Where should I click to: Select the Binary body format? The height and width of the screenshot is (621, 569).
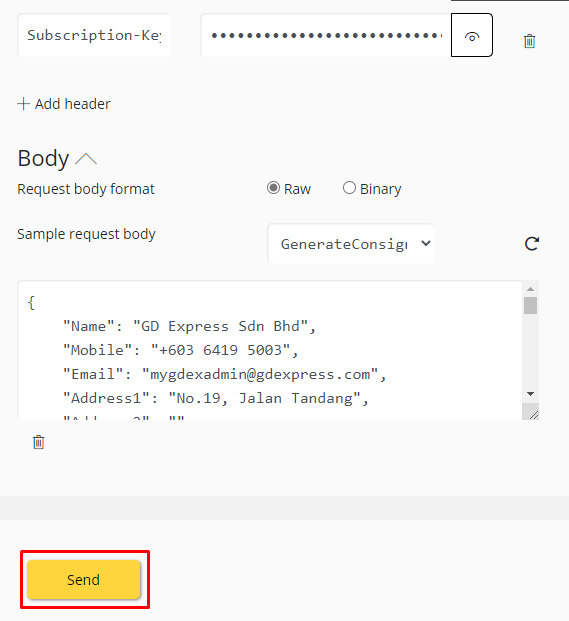pyautogui.click(x=349, y=188)
